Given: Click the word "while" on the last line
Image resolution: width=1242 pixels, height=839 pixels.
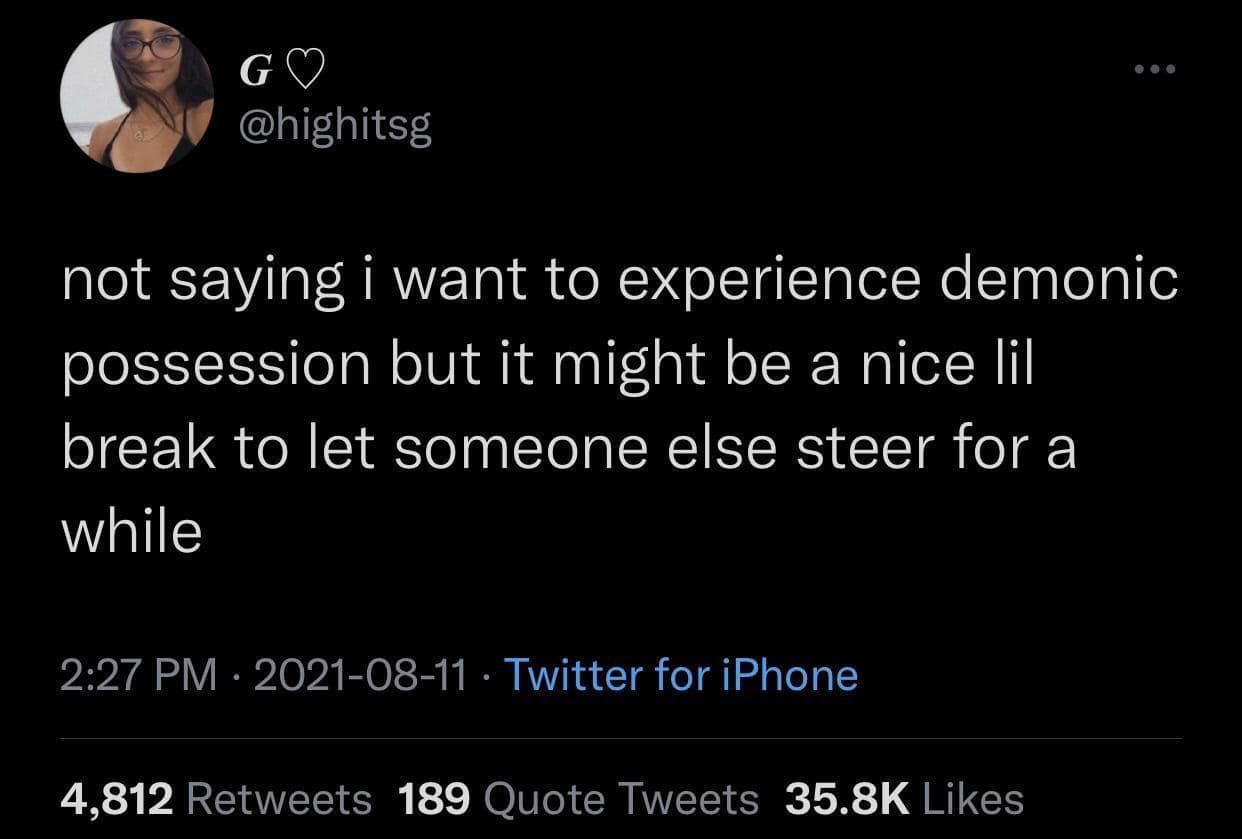Looking at the screenshot, I should tap(132, 533).
